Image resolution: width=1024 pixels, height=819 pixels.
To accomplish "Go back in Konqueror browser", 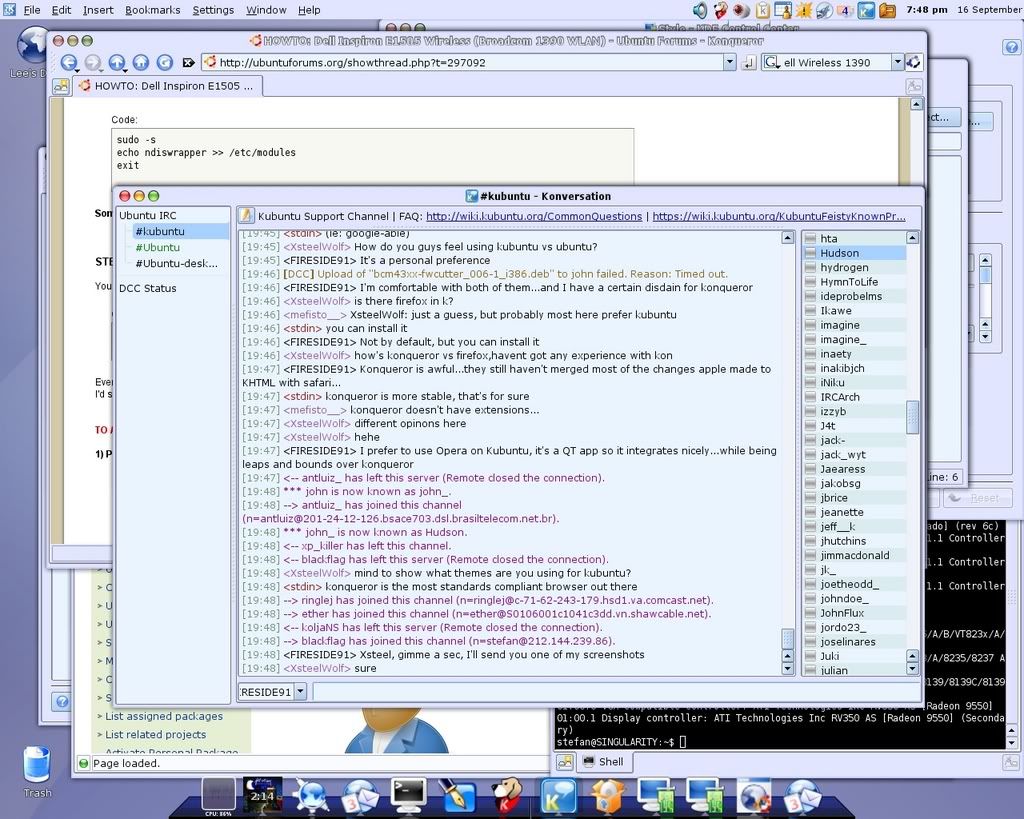I will tap(69, 62).
